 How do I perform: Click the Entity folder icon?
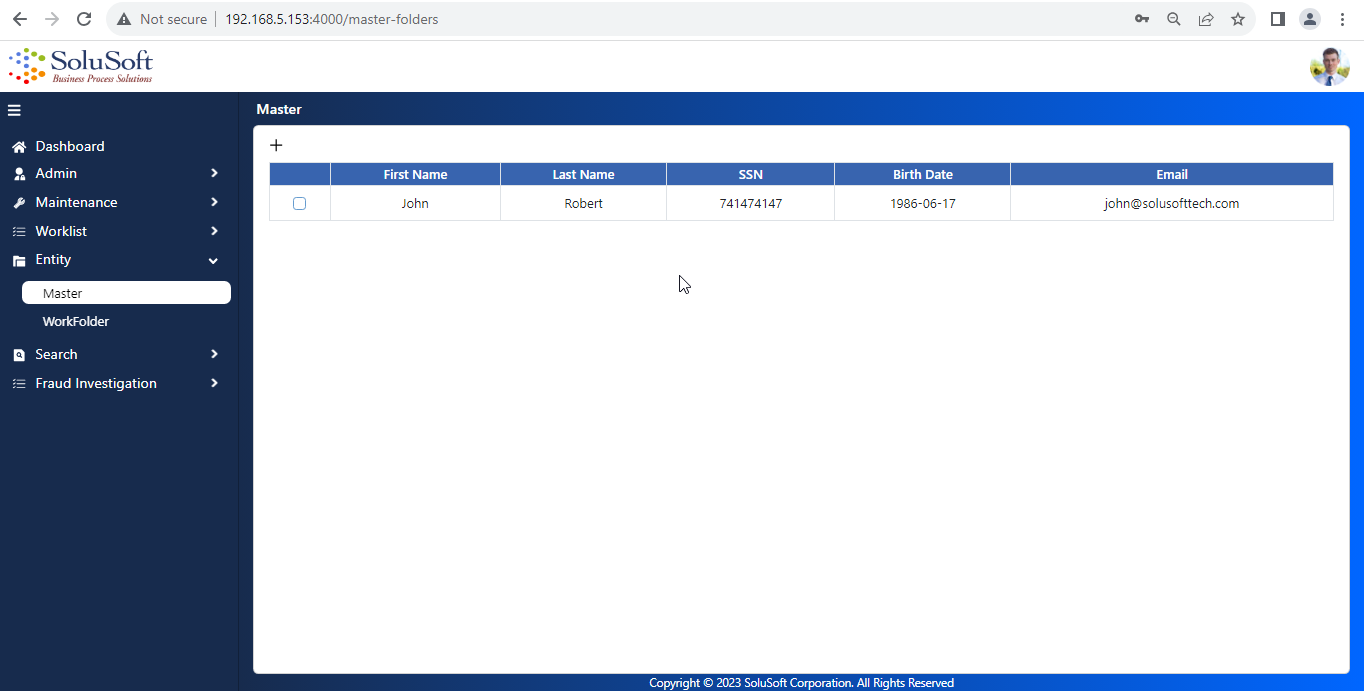(18, 260)
